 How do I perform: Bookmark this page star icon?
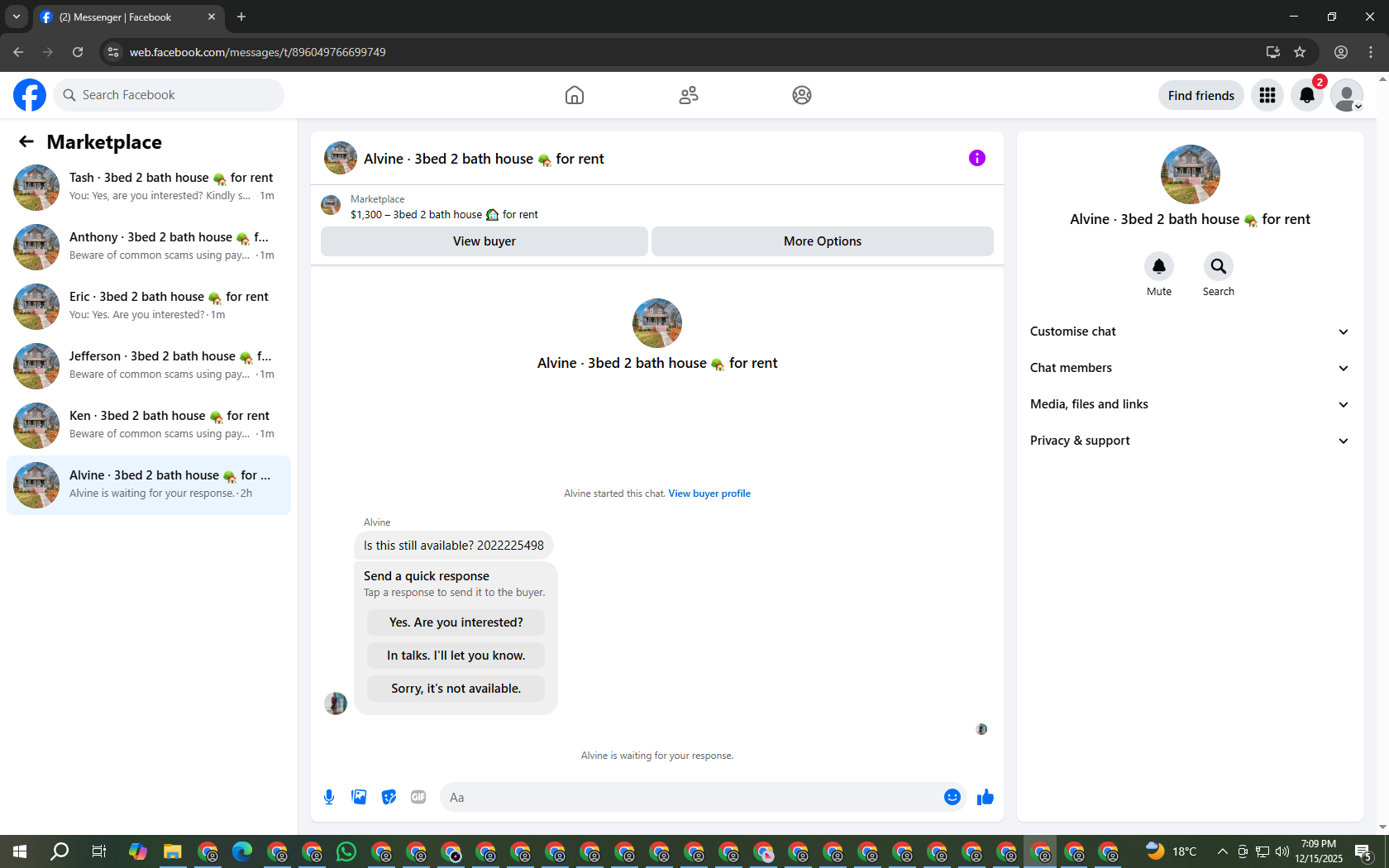[1300, 52]
